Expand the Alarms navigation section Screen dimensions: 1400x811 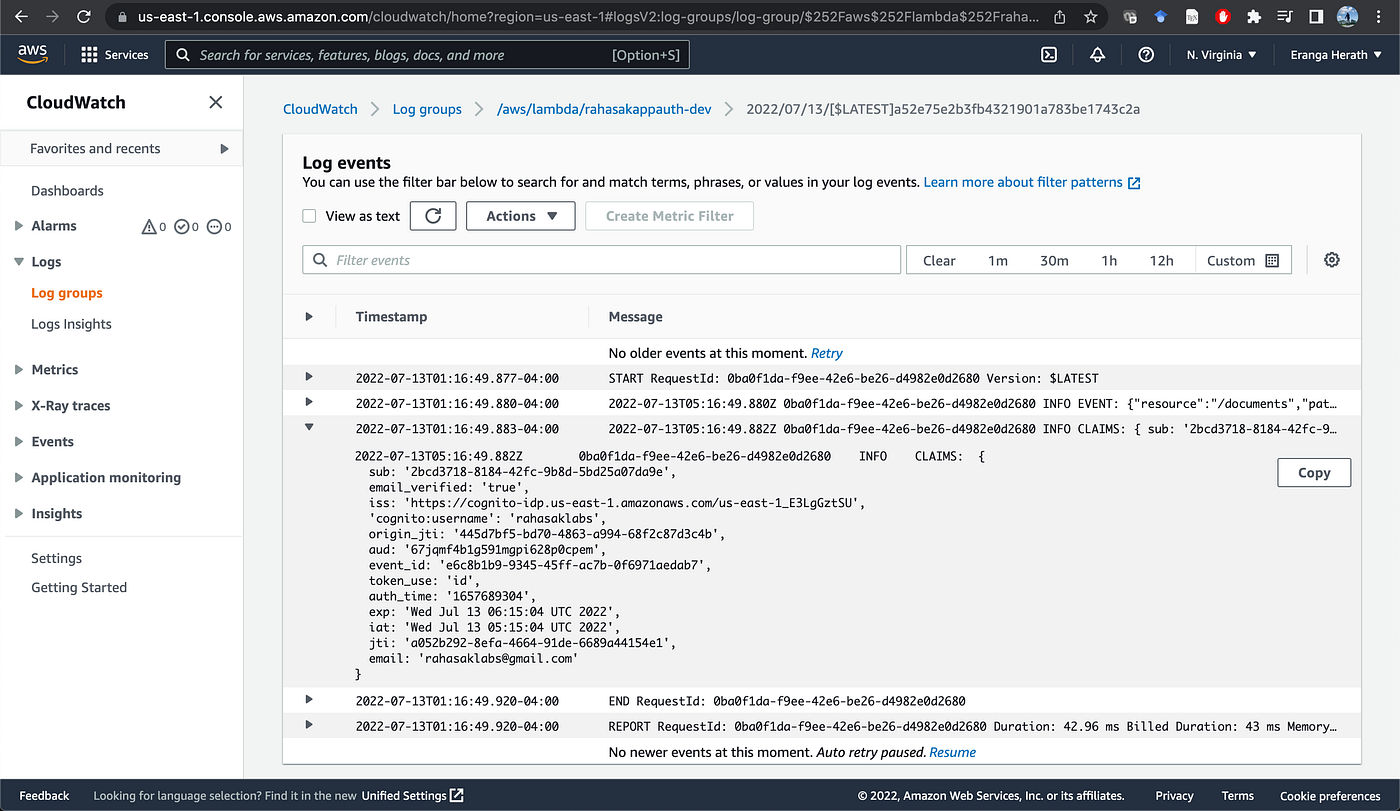(19, 226)
